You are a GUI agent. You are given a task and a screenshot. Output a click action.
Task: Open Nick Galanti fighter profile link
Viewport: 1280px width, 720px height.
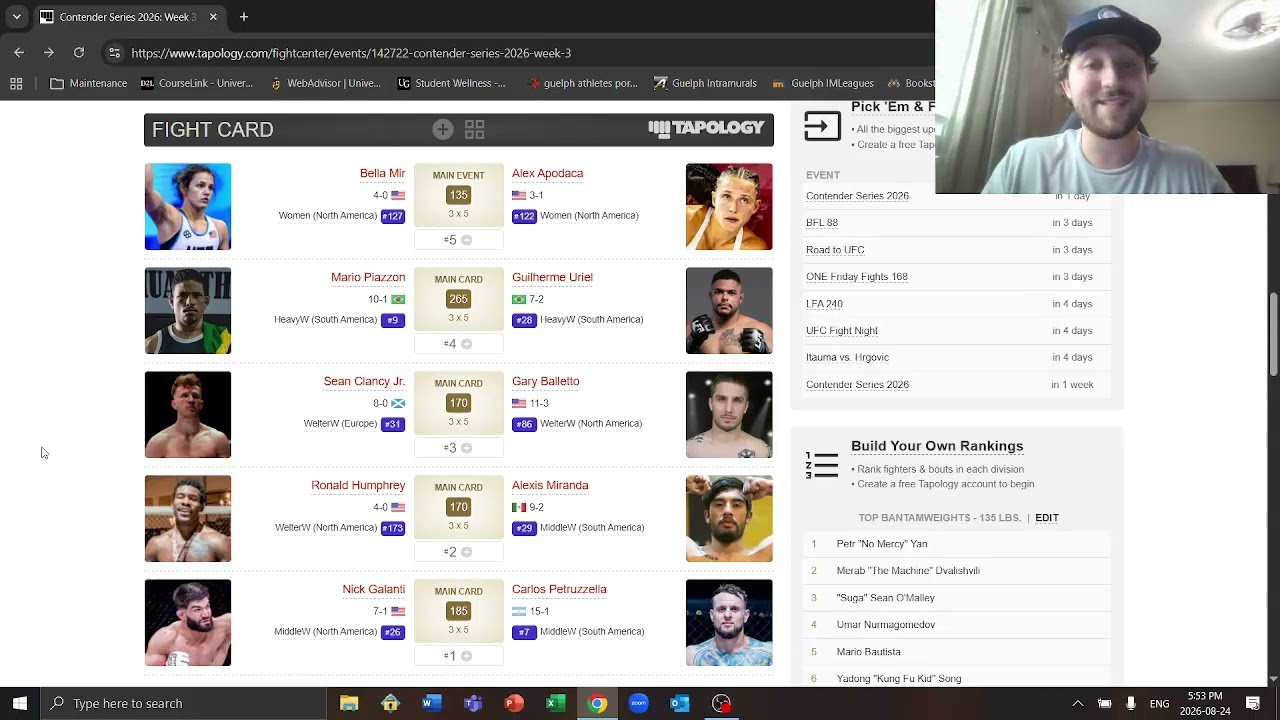373,589
